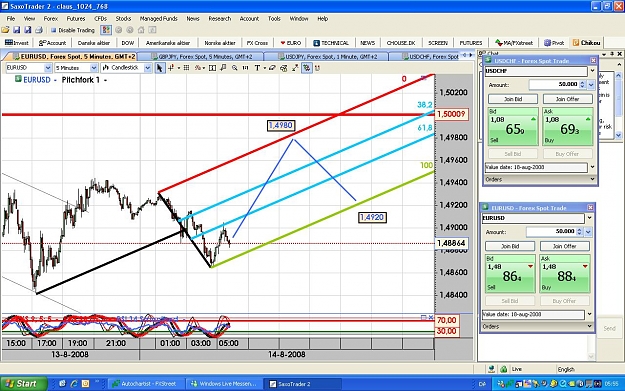
Task: Open the 5 Minutes period dropdown
Action: [94, 68]
